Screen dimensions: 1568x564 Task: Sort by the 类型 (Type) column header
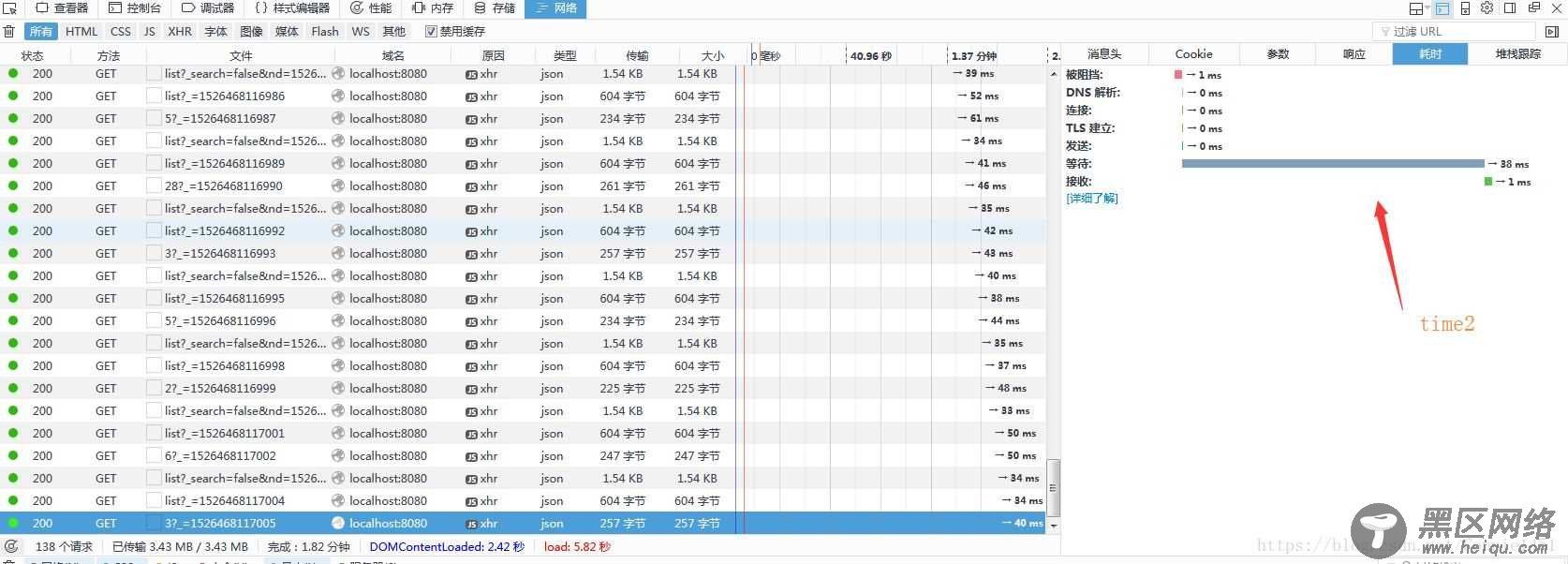[565, 55]
